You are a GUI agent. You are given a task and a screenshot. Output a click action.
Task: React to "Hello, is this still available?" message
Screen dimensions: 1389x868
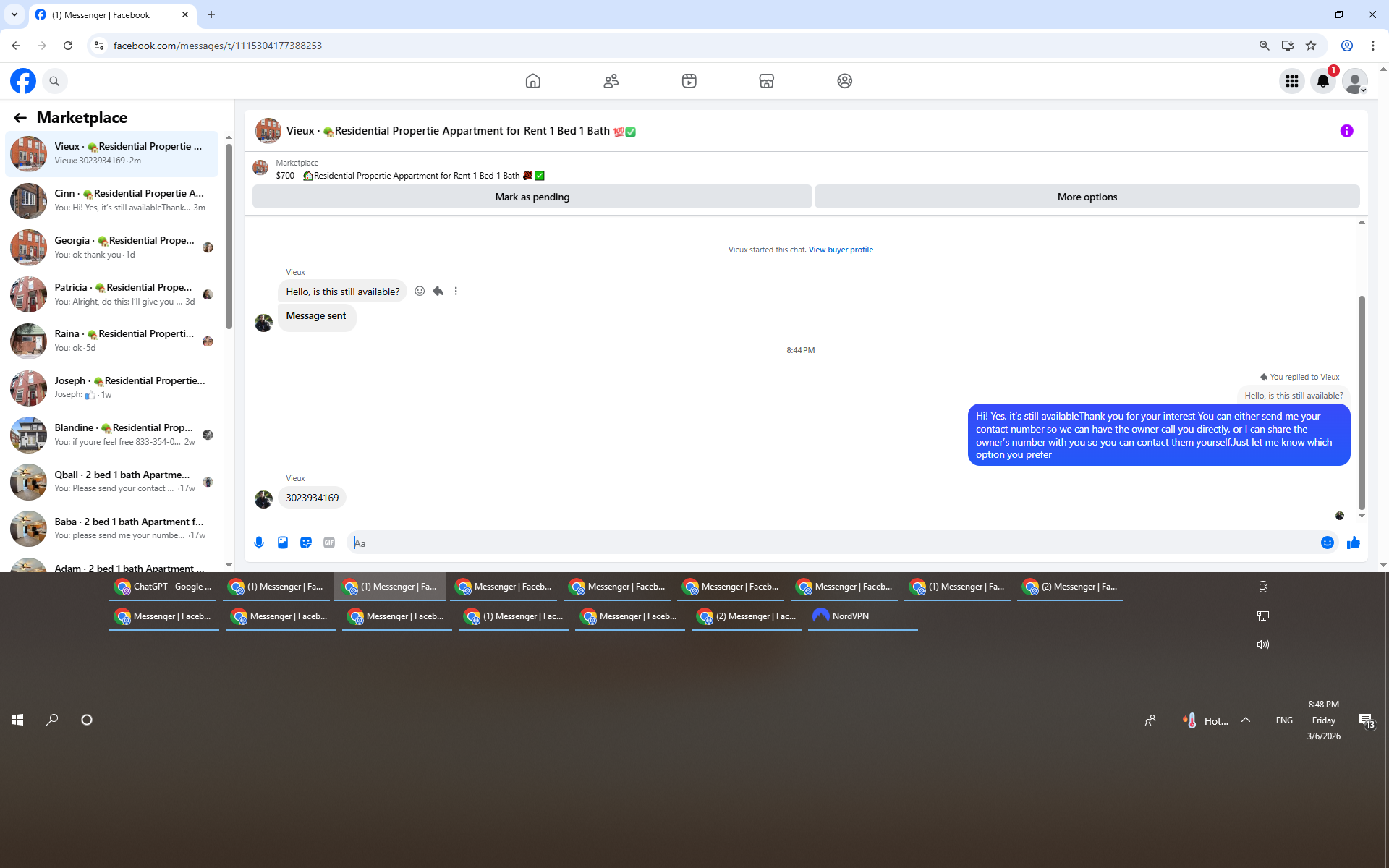[x=420, y=291]
